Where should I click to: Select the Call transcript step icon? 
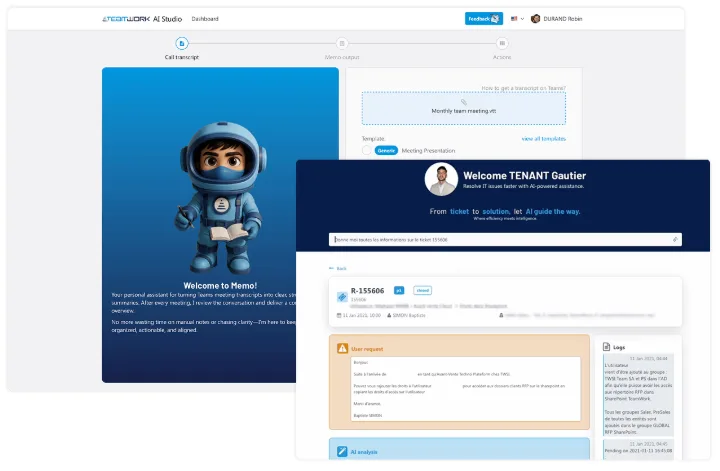coord(182,44)
